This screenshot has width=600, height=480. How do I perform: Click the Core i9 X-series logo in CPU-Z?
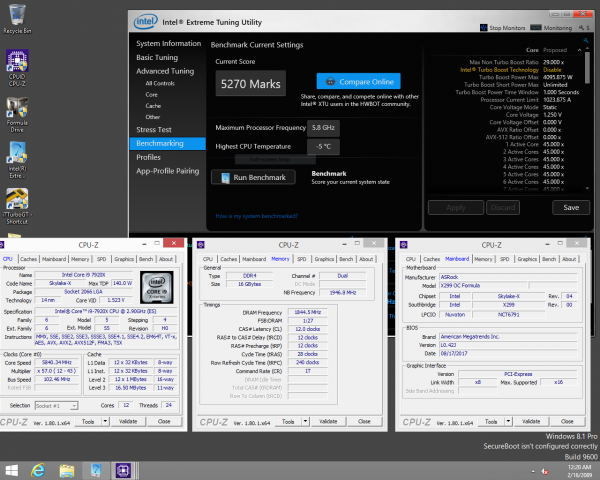click(157, 287)
